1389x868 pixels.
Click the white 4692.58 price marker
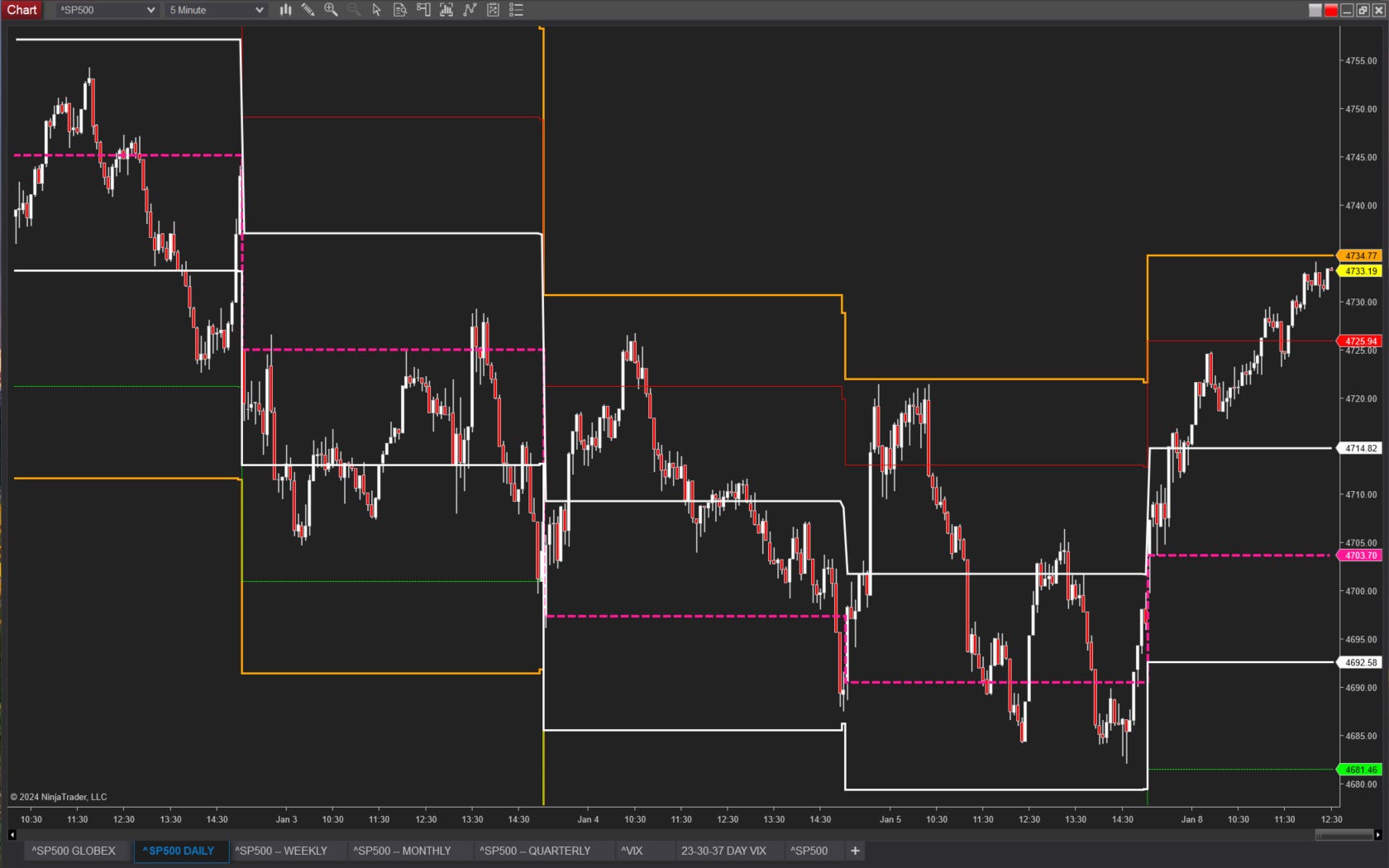click(x=1360, y=663)
